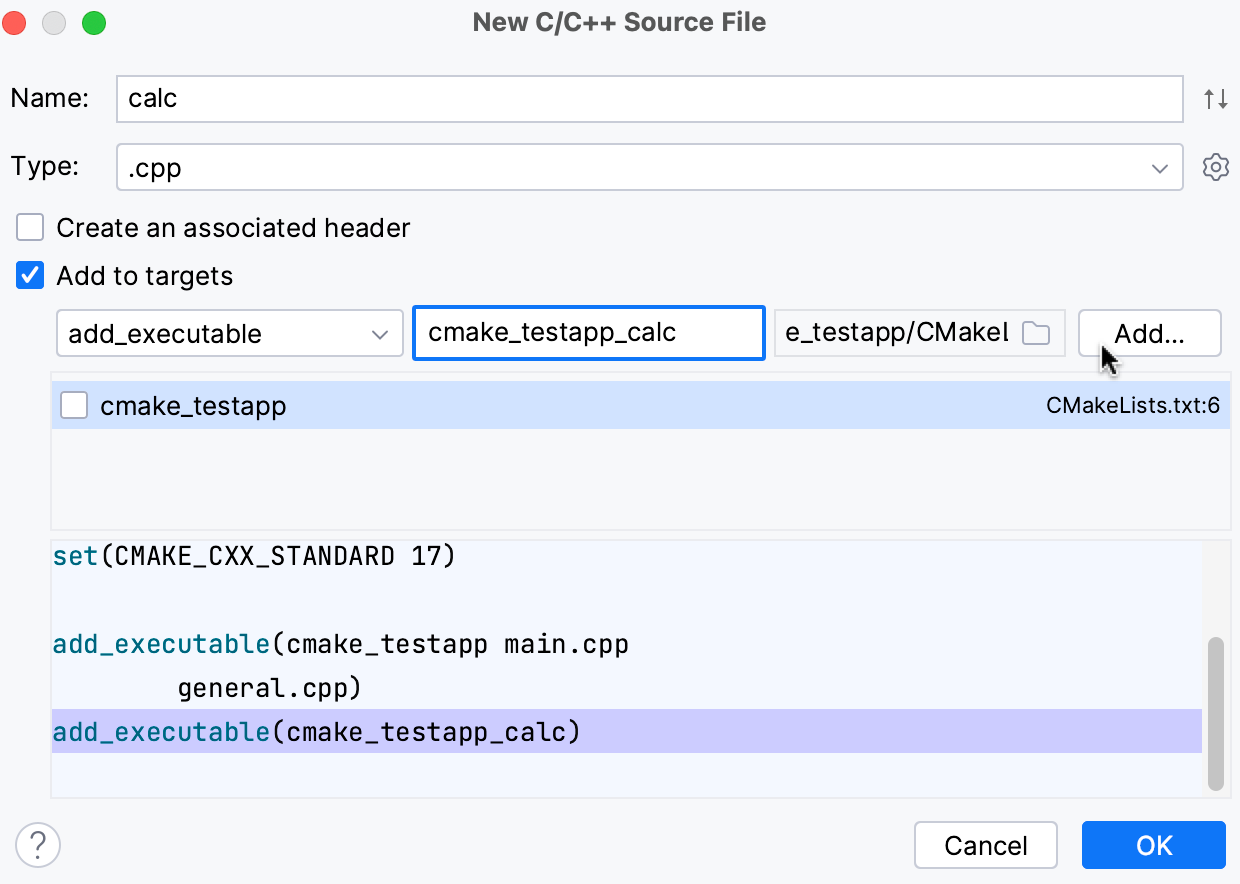Click inside the Name field containing calc
This screenshot has width=1240, height=884.
(650, 98)
